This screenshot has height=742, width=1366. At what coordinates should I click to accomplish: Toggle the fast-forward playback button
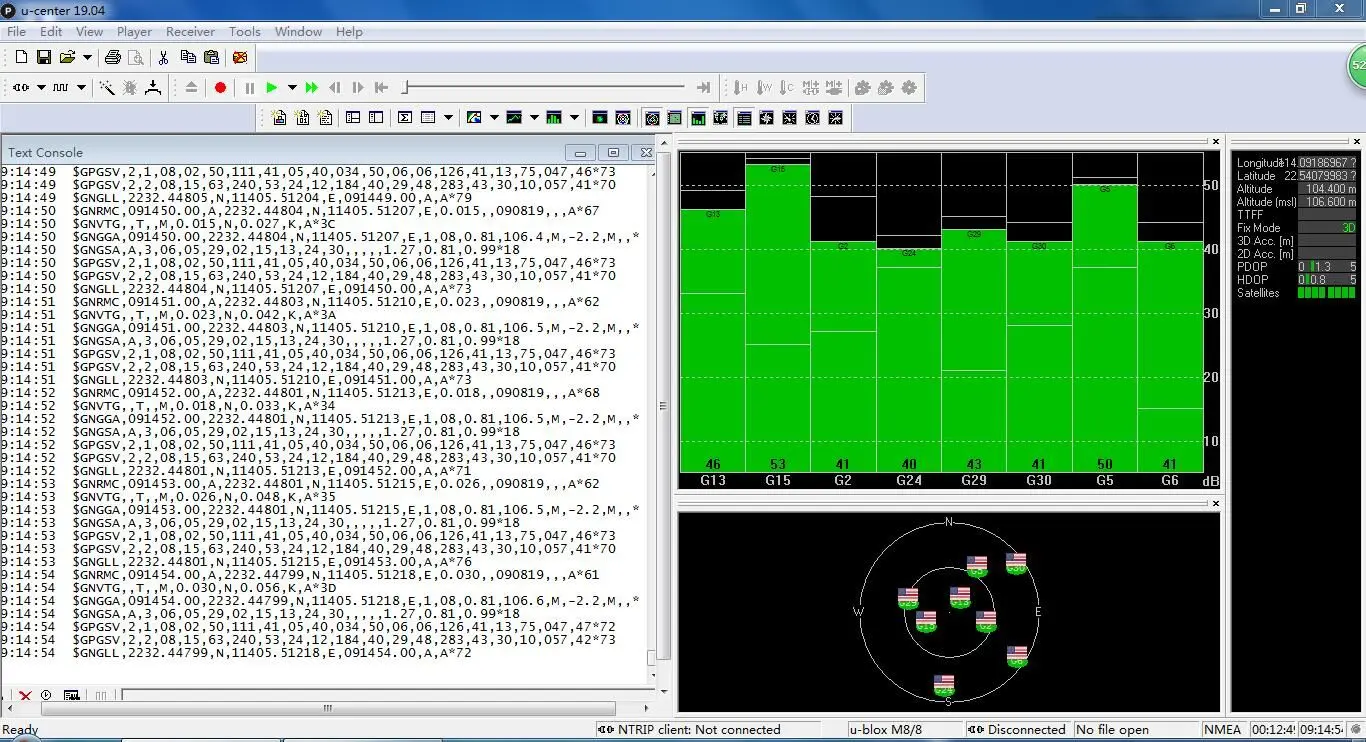(x=312, y=88)
